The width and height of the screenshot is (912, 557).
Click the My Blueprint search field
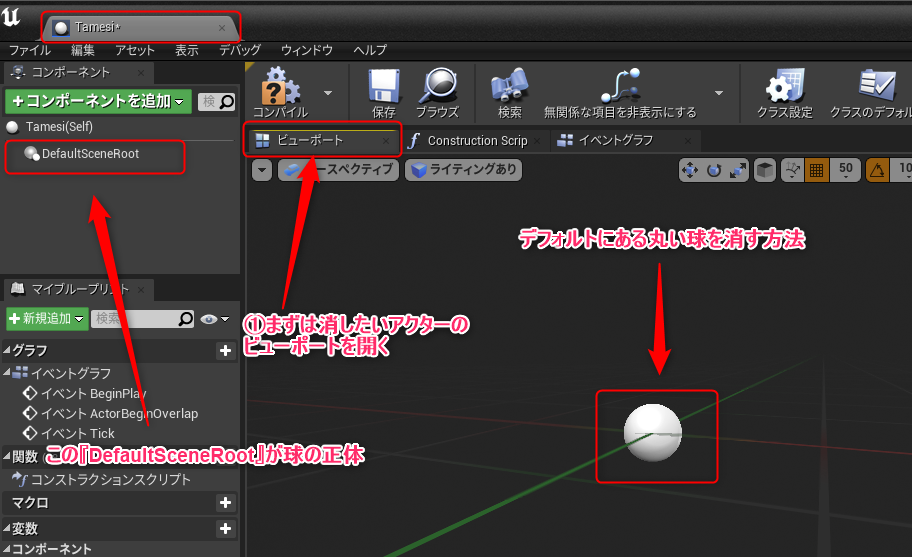click(135, 319)
